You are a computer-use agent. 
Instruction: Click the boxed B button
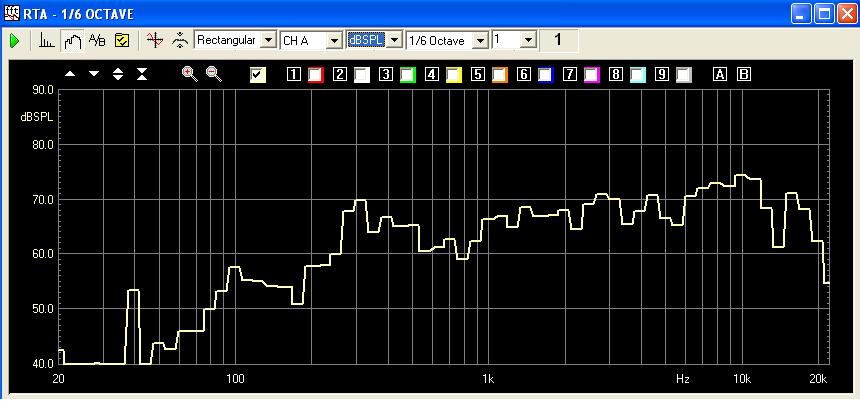(743, 74)
